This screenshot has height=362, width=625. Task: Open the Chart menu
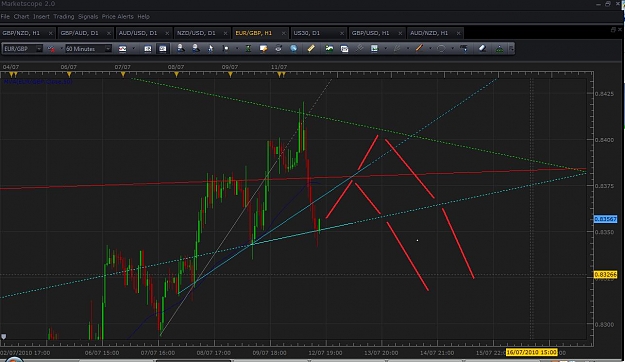[x=21, y=16]
